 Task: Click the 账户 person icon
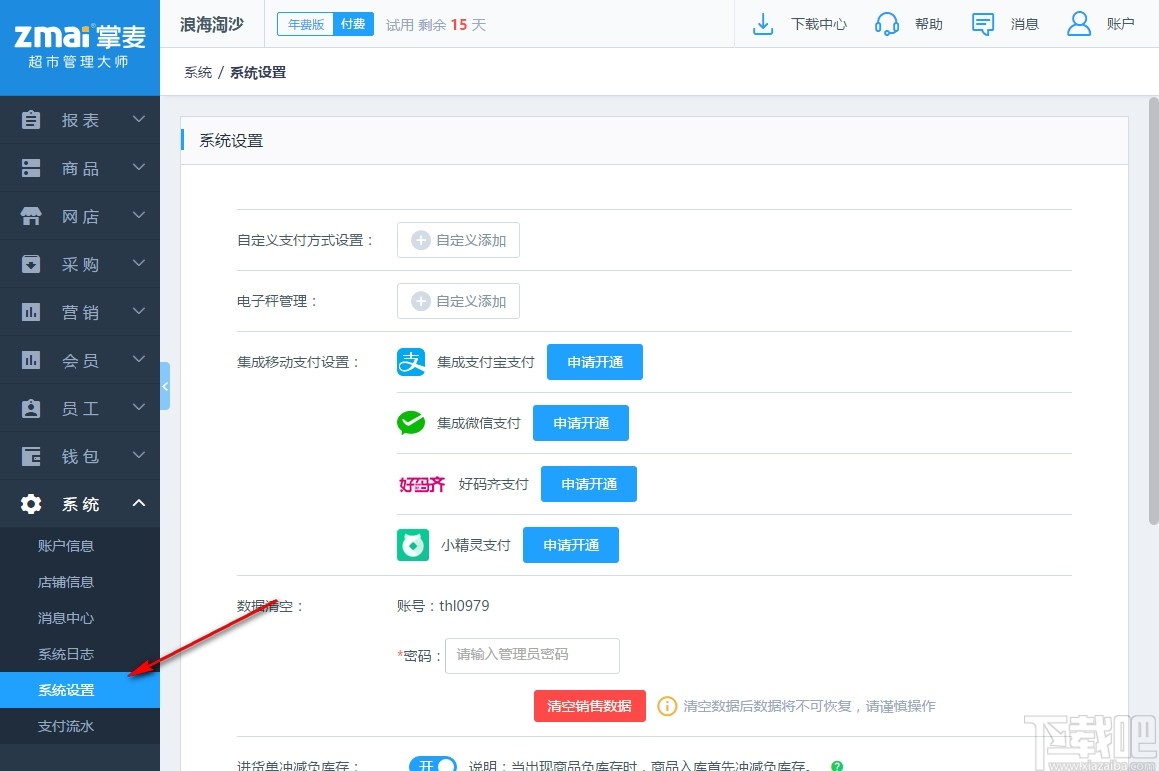[1078, 23]
